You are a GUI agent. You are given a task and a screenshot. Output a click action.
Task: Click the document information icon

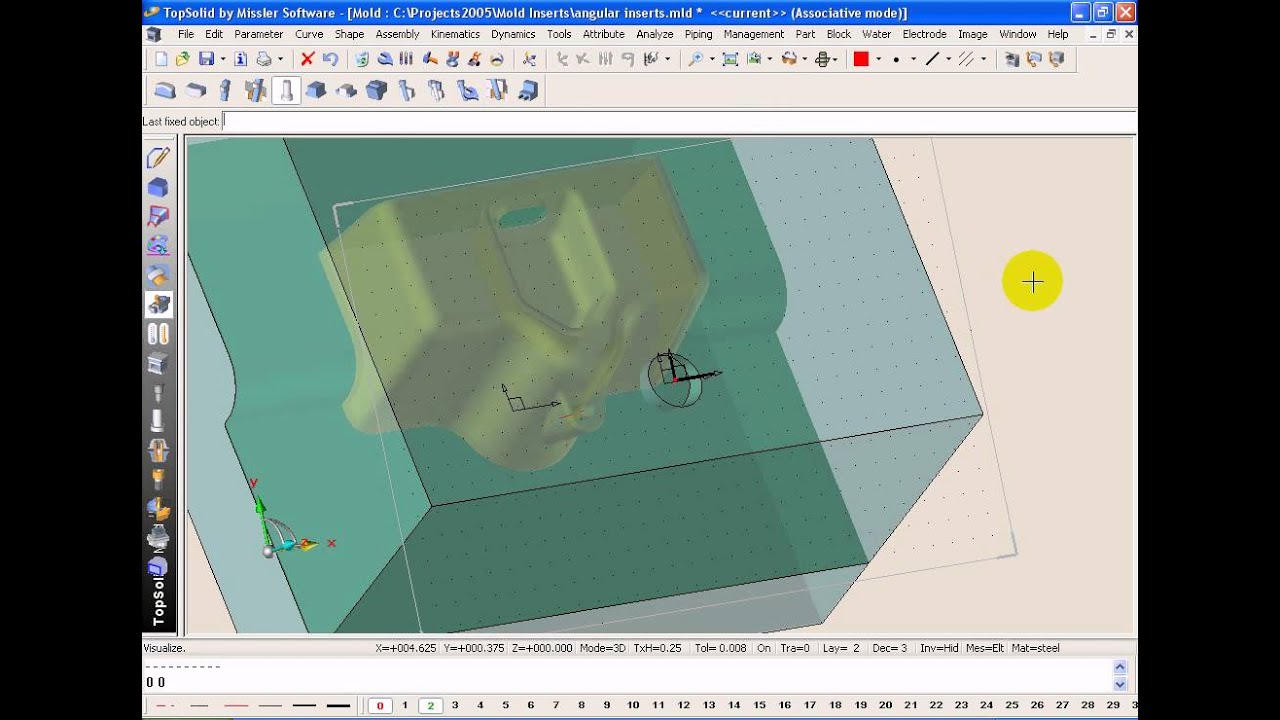[240, 59]
